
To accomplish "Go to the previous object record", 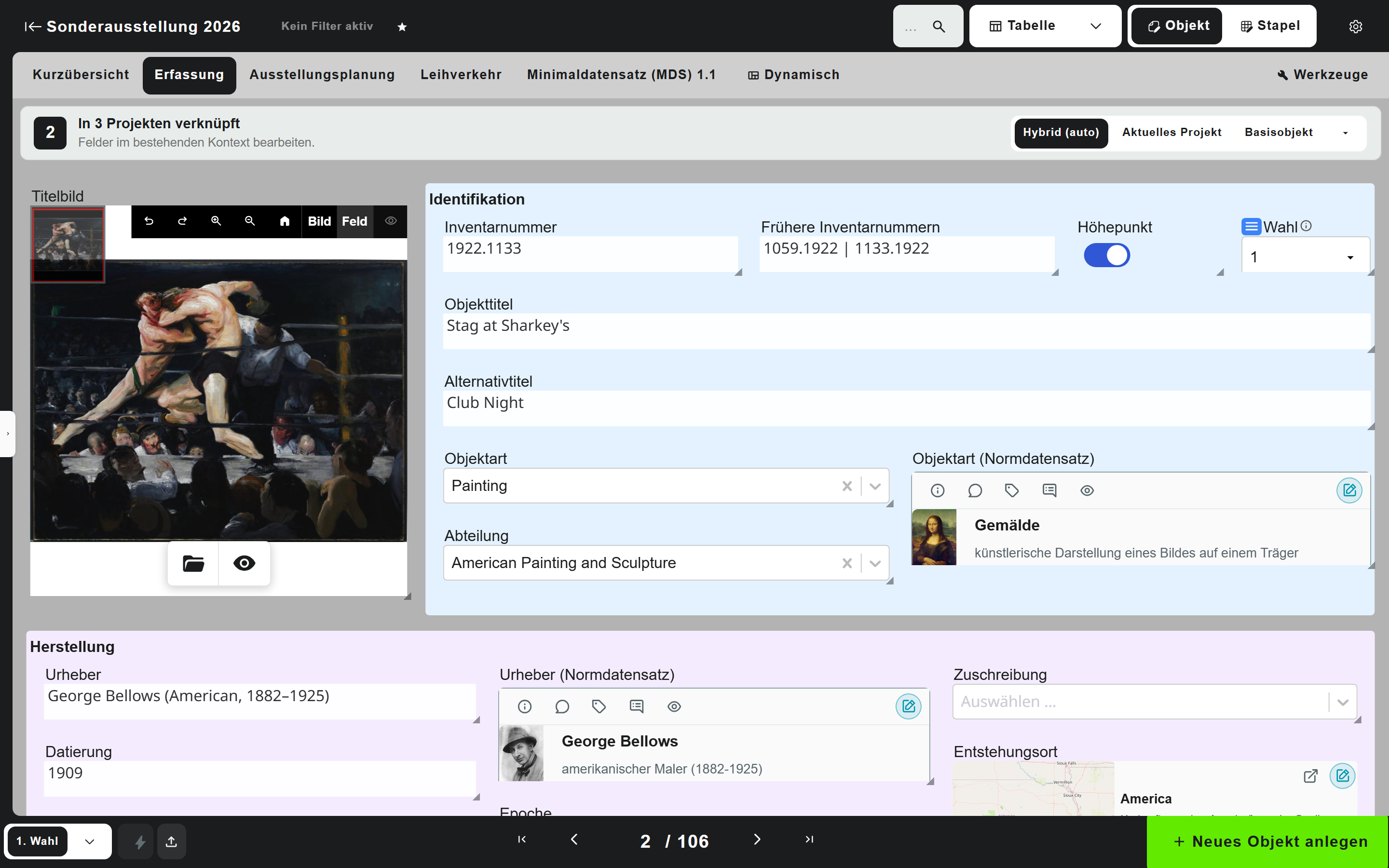I will [x=574, y=839].
